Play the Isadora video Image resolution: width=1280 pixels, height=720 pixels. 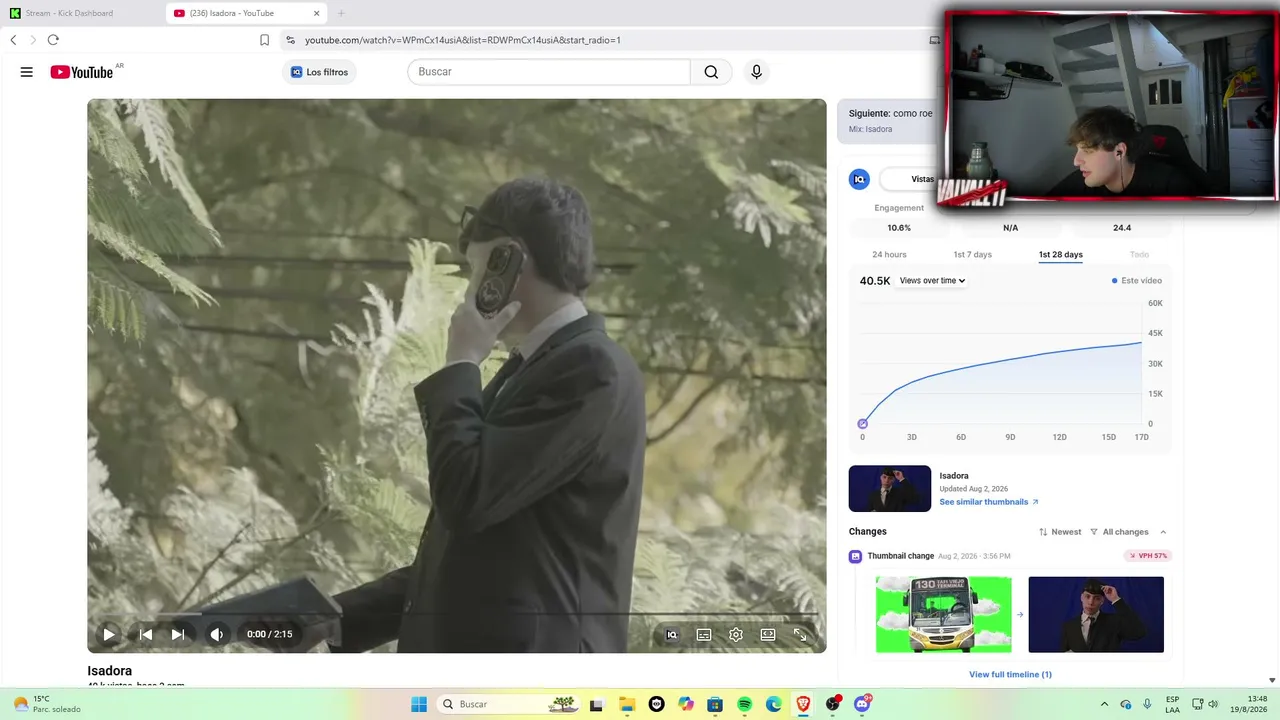(109, 634)
